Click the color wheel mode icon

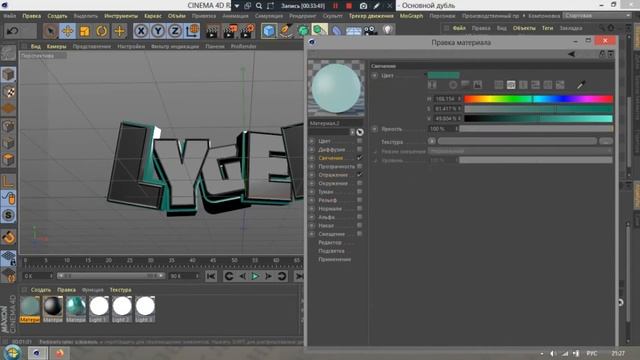click(453, 85)
